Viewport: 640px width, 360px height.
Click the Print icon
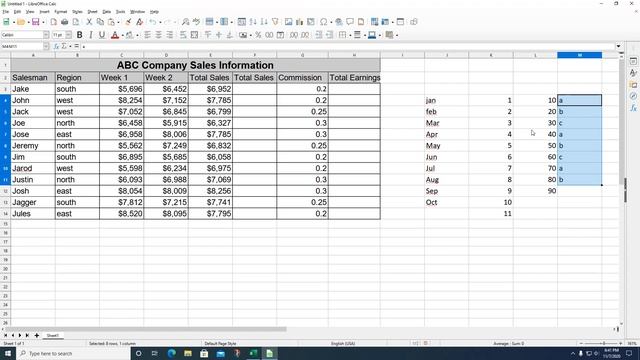coord(64,22)
